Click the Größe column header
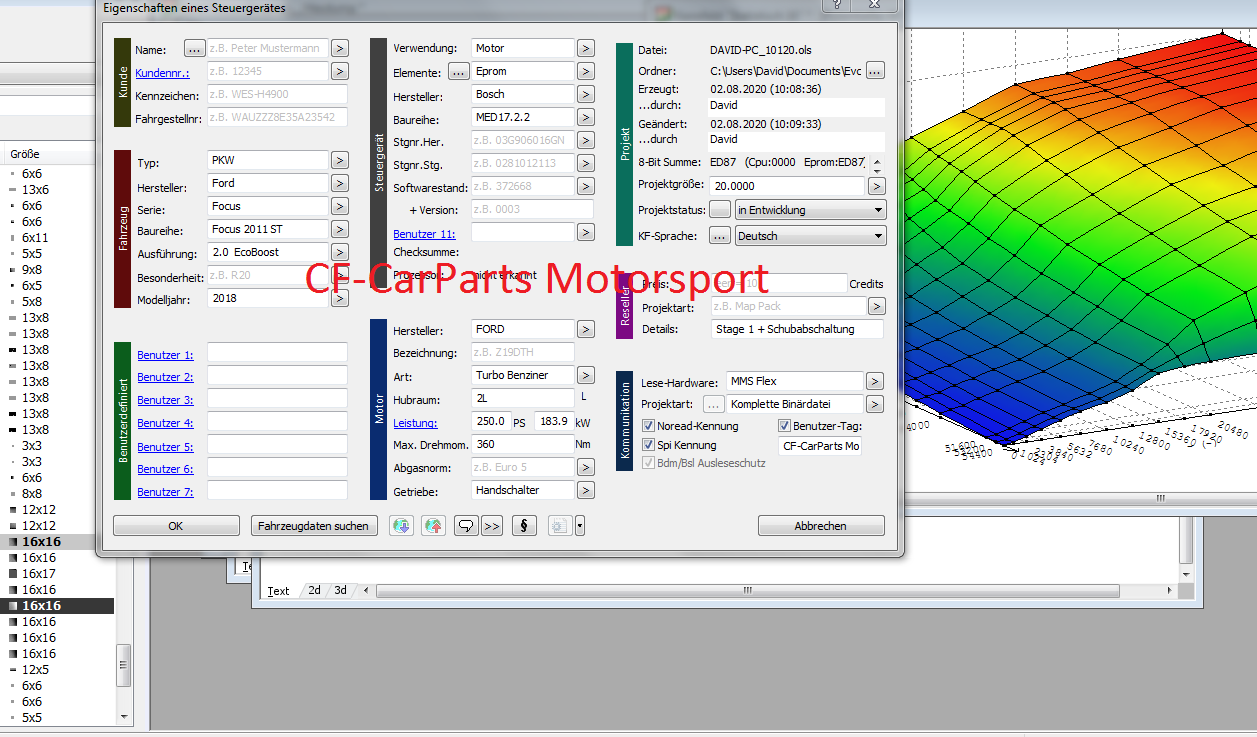This screenshot has height=737, width=1257. 25,154
